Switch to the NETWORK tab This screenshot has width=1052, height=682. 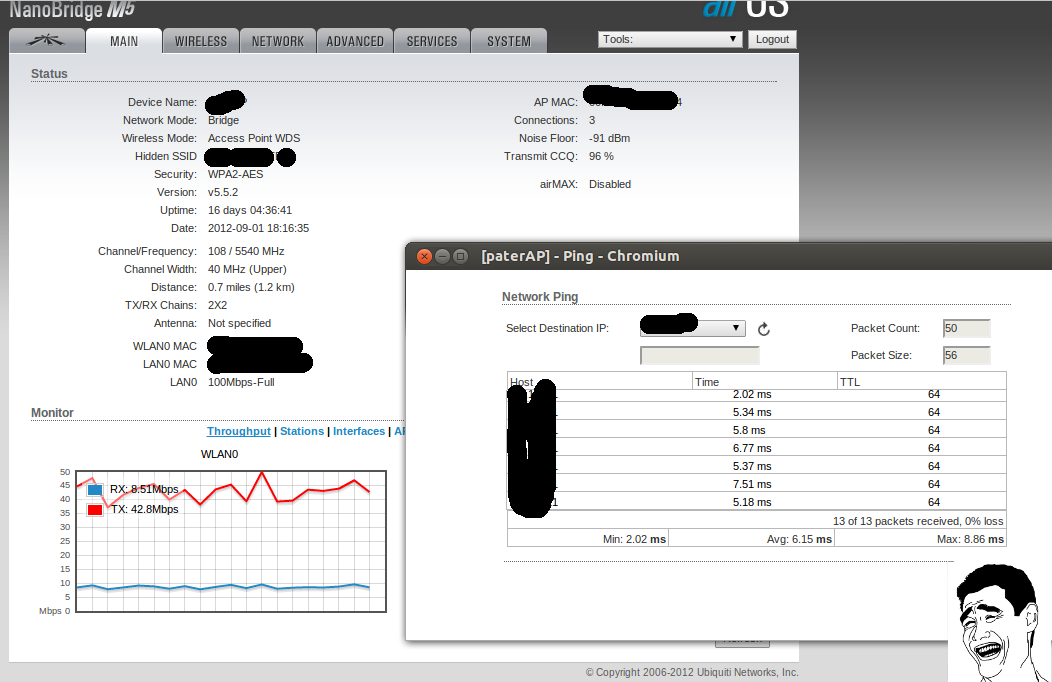(278, 41)
